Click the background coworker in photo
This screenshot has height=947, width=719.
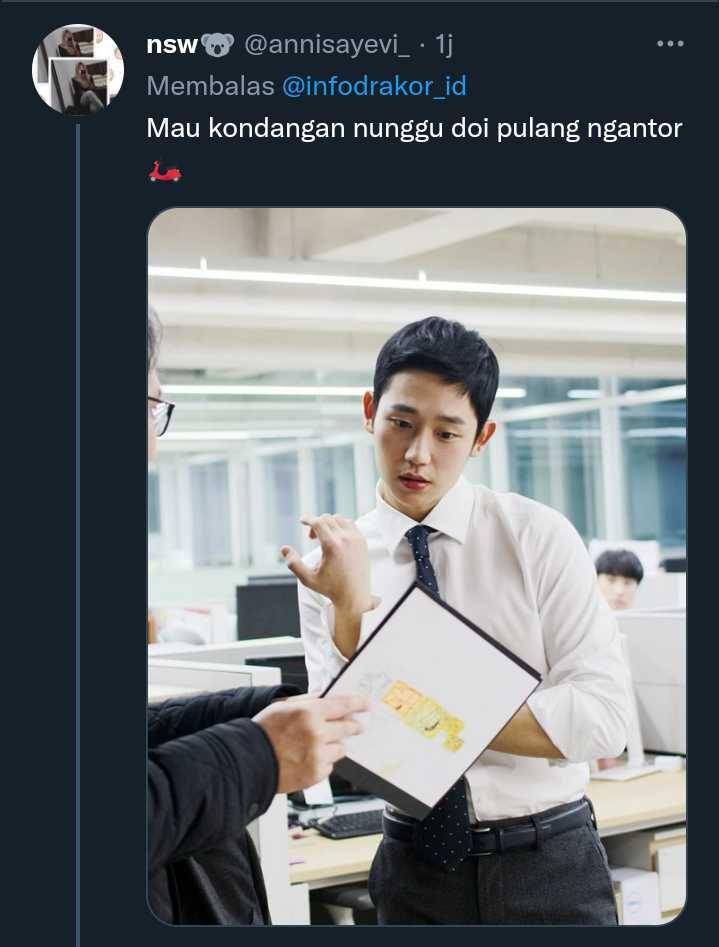619,579
